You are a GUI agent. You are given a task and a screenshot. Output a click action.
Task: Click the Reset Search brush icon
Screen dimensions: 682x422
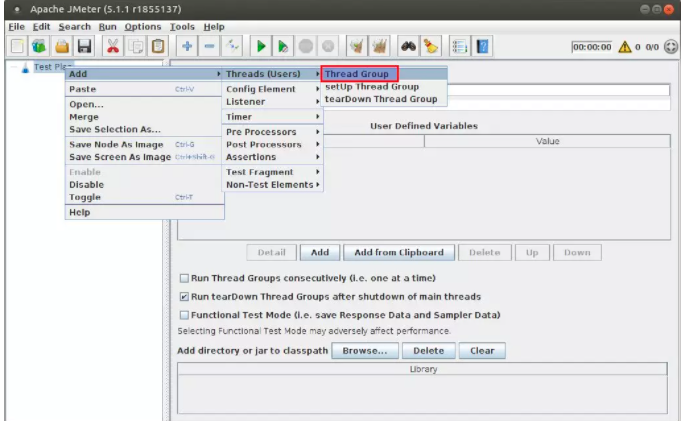(431, 46)
